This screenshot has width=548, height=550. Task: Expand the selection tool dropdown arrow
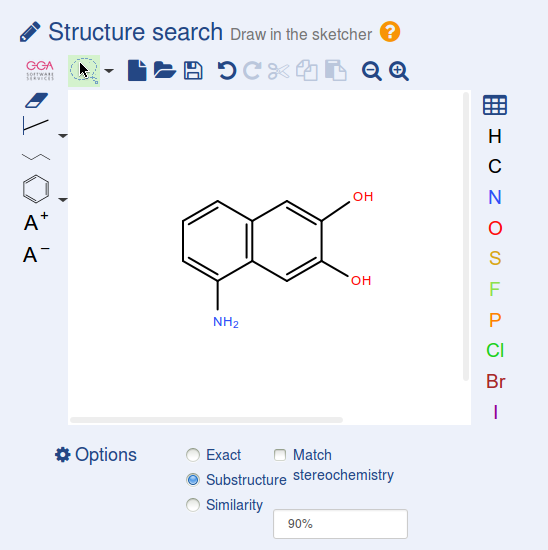tap(109, 71)
